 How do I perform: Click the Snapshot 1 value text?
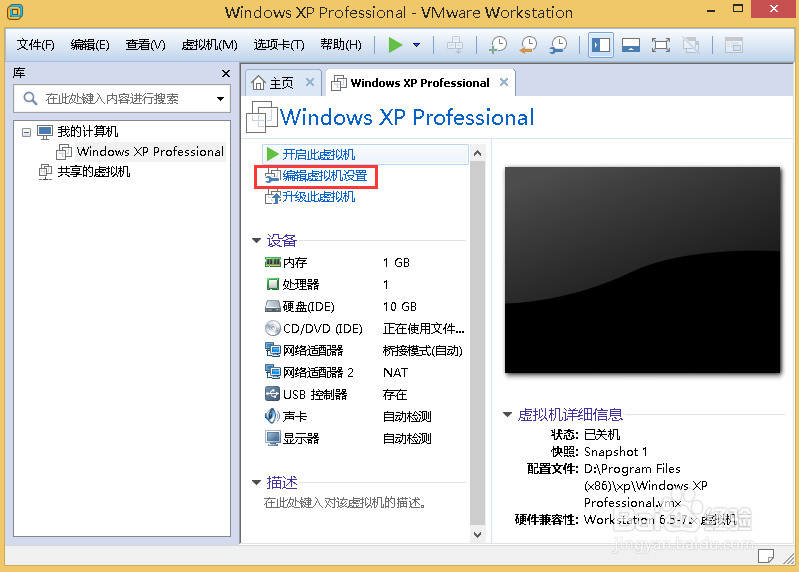coord(616,452)
